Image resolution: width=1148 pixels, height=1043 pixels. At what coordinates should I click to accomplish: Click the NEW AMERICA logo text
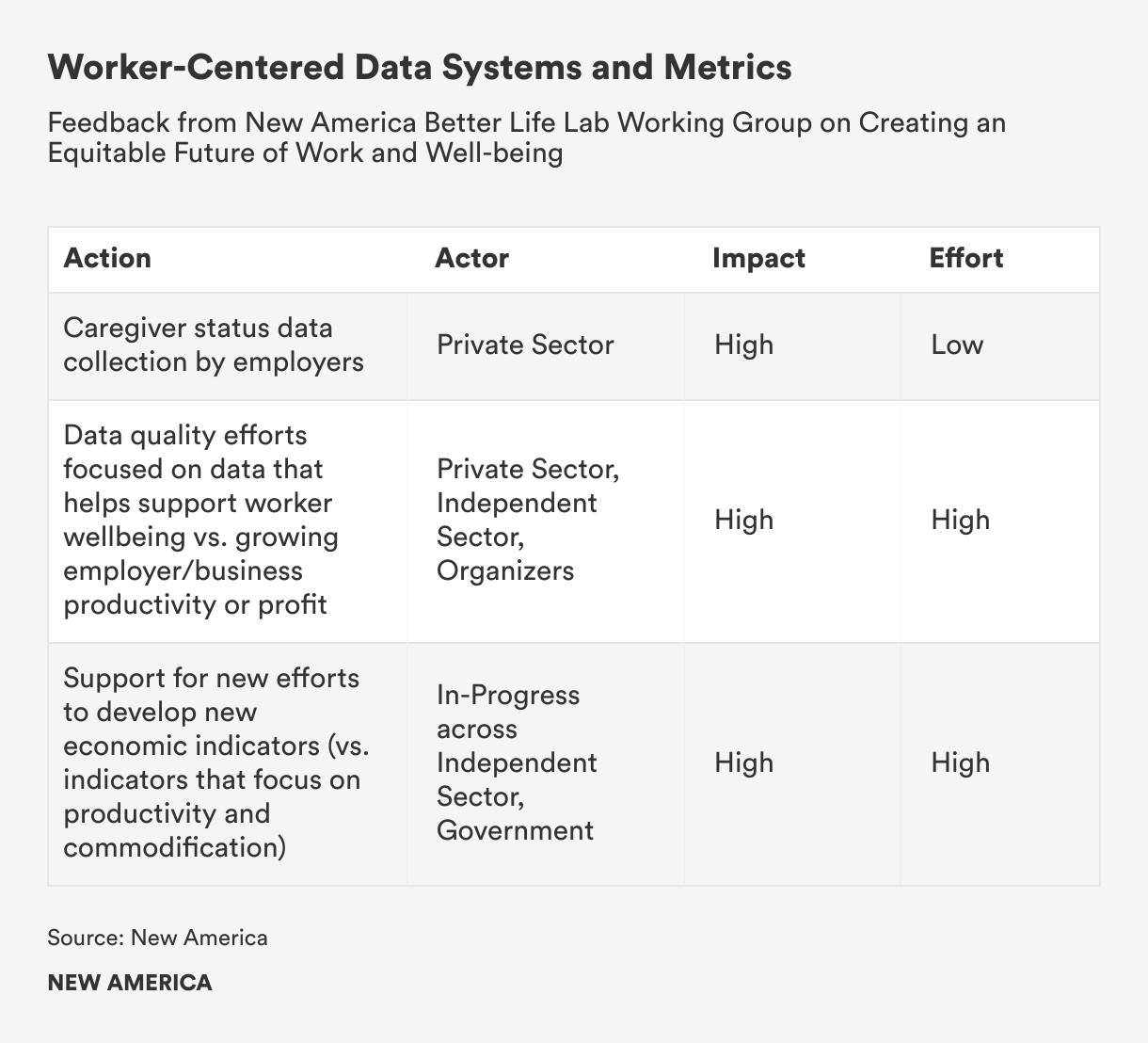[130, 983]
